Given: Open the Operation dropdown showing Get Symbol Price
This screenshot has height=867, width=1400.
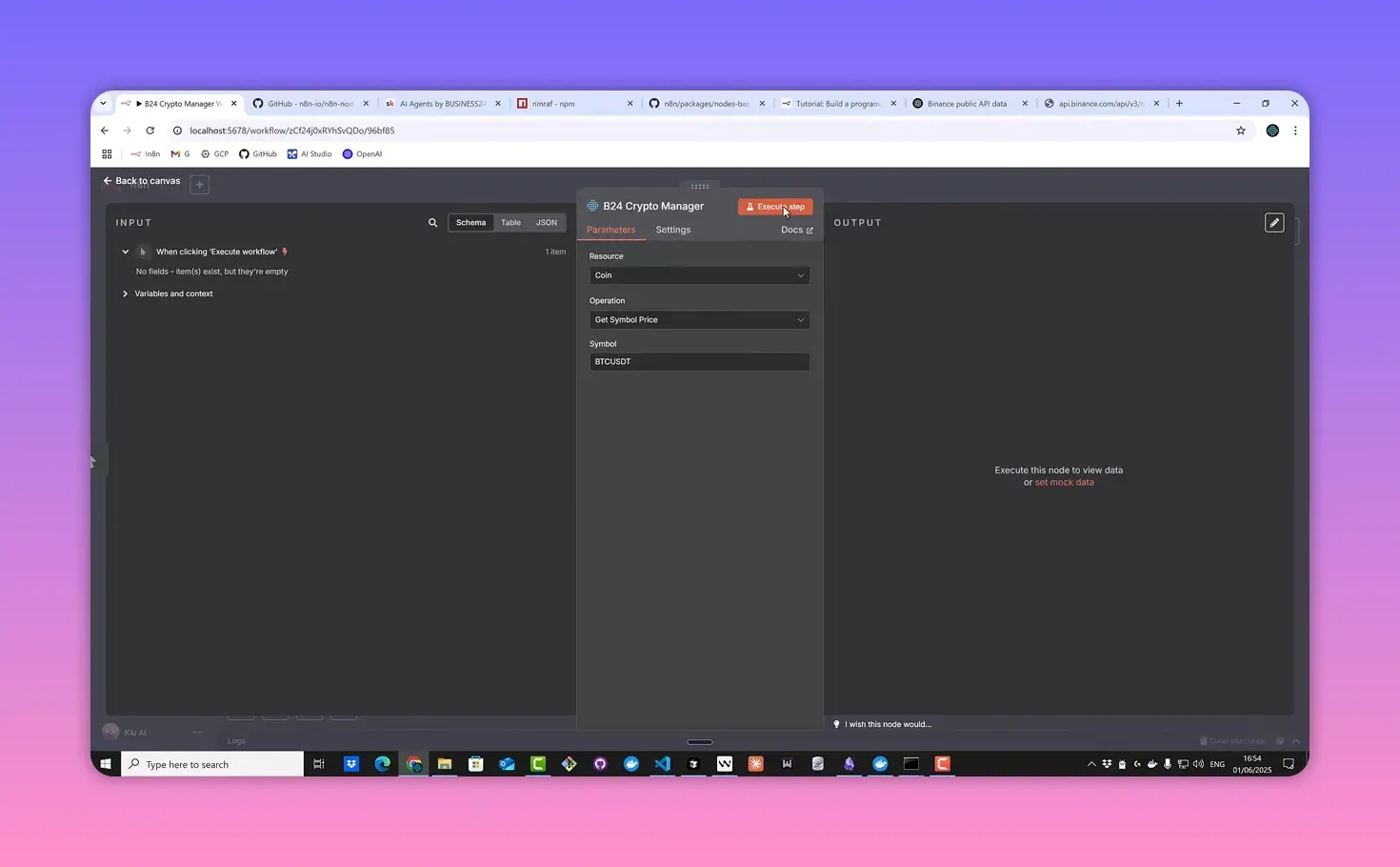Looking at the screenshot, I should tap(699, 319).
